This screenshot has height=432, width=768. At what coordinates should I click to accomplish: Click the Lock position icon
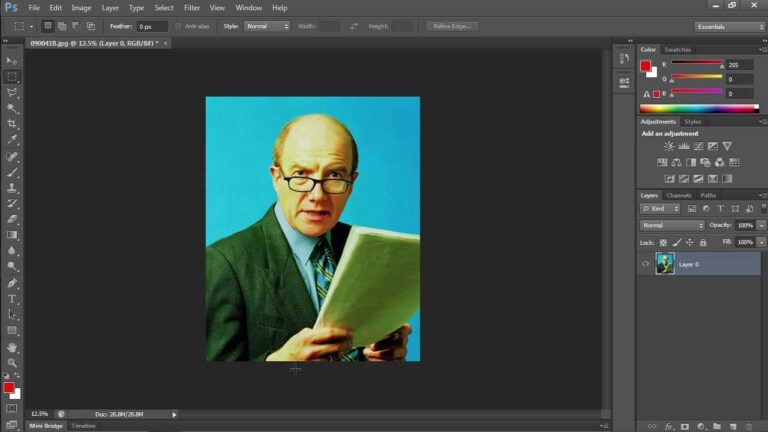click(690, 242)
